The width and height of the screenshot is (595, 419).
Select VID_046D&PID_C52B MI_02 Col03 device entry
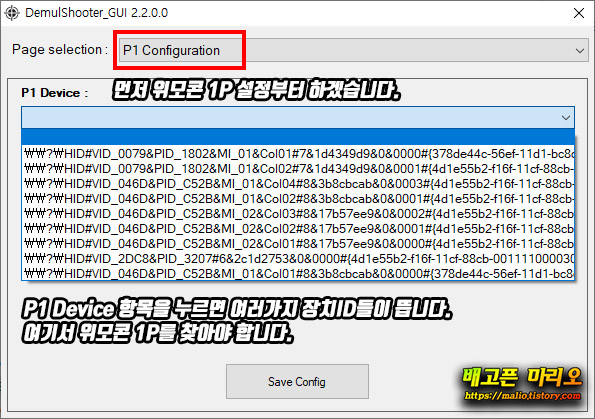[x=298, y=214]
